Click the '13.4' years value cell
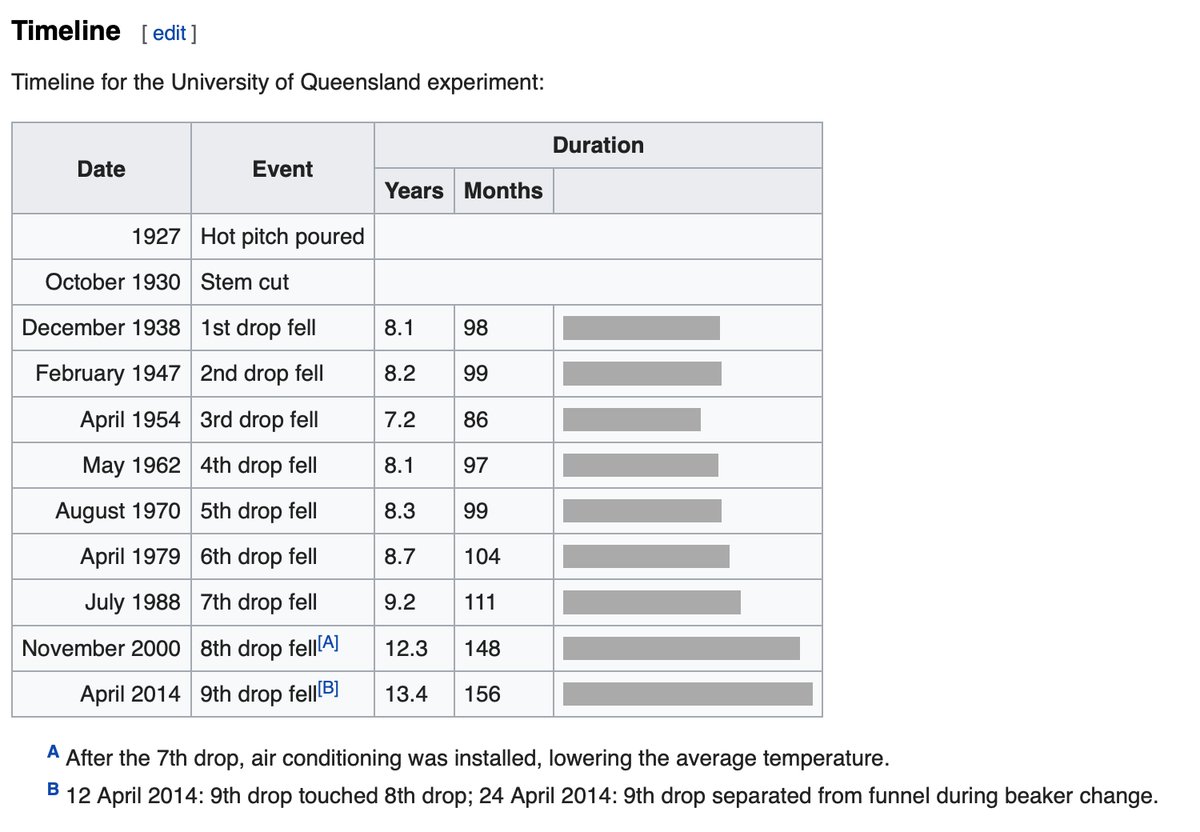This screenshot has height=832, width=1200. coord(406,694)
